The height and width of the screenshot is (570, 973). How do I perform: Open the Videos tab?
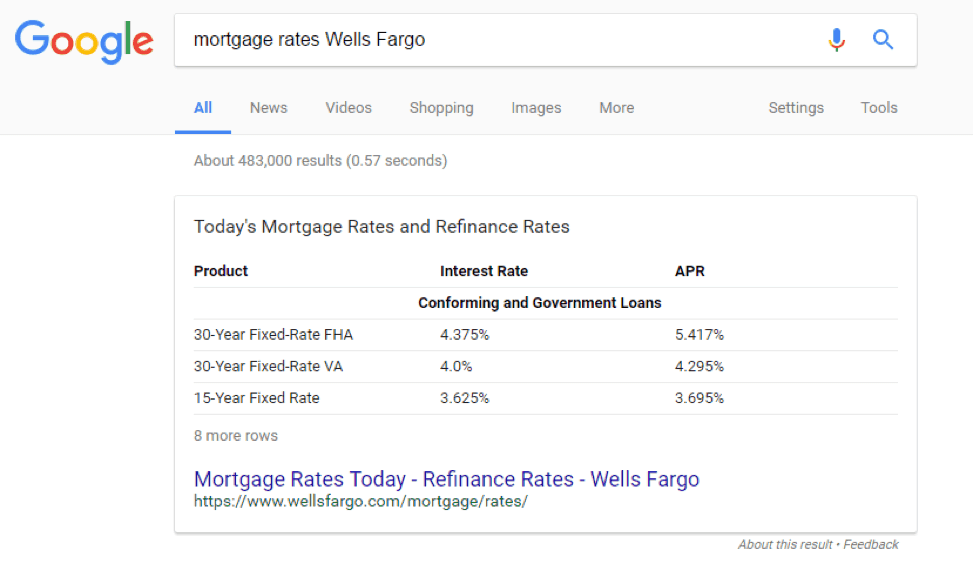tap(349, 108)
